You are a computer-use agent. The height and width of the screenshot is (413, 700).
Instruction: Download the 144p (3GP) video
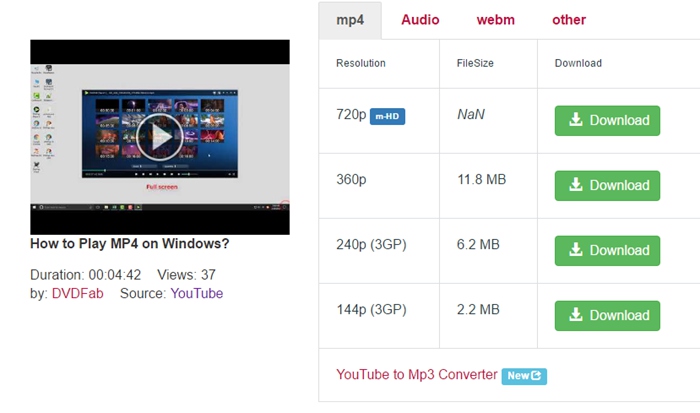(x=607, y=316)
